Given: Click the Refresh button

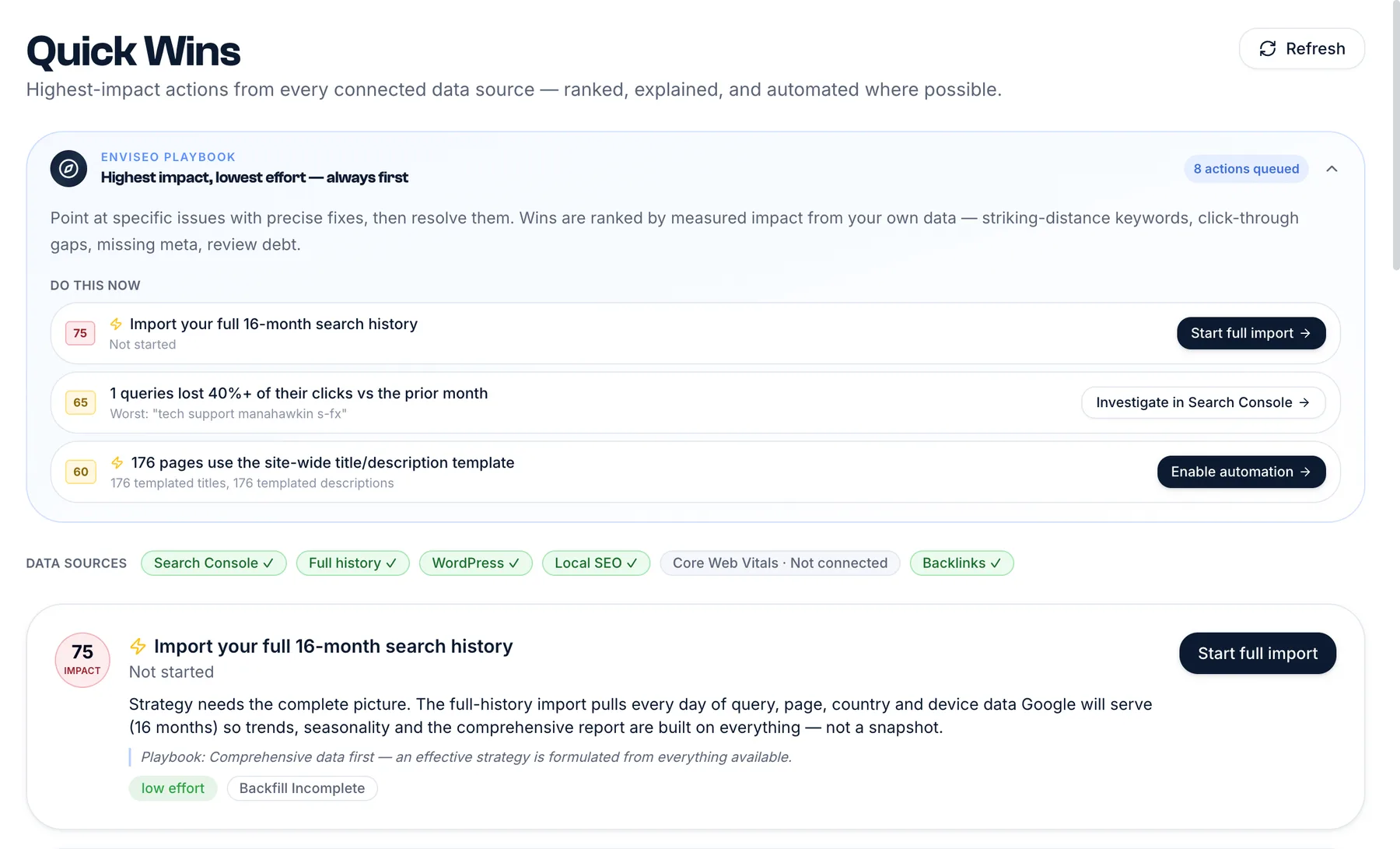Looking at the screenshot, I should [1301, 48].
